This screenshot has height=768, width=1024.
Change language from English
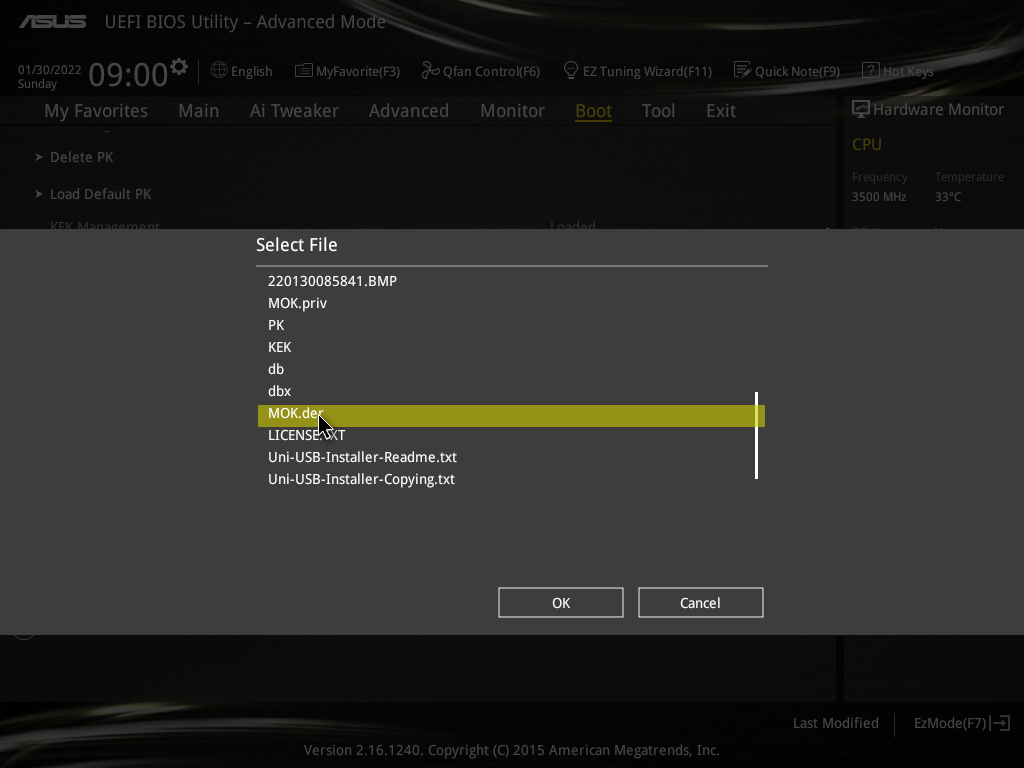coord(251,71)
